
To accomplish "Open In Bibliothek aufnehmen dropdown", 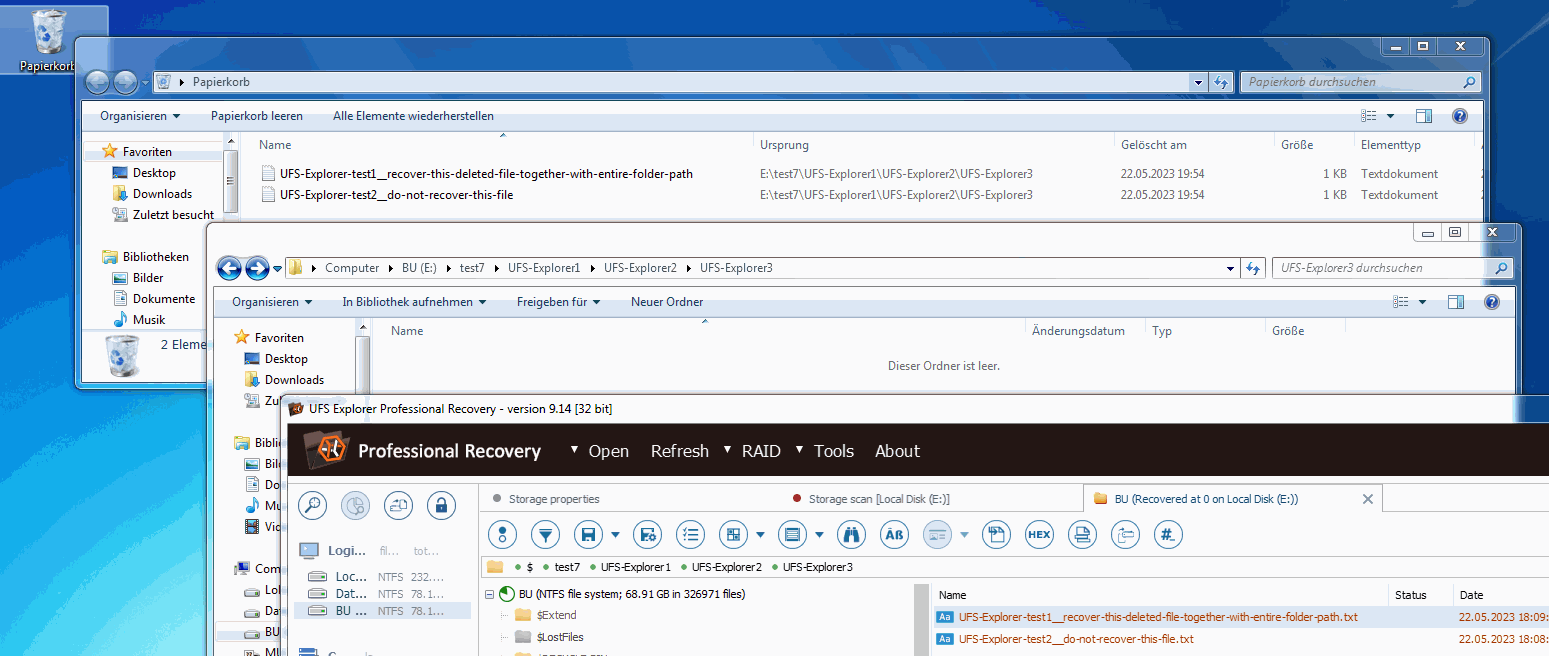I will coord(414,302).
